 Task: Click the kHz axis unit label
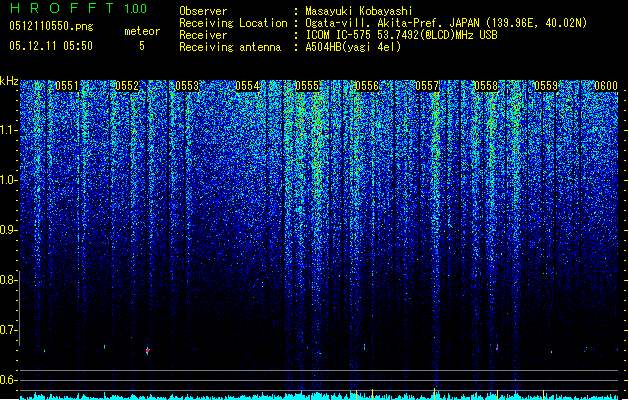(9, 81)
